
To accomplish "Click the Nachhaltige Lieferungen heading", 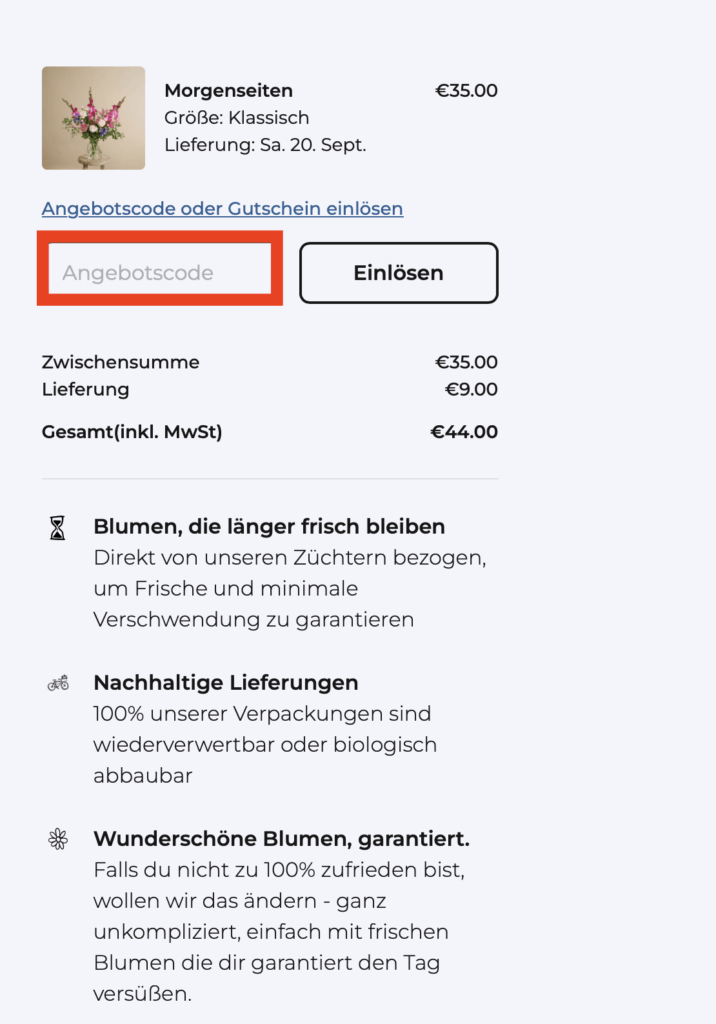I will (x=226, y=683).
